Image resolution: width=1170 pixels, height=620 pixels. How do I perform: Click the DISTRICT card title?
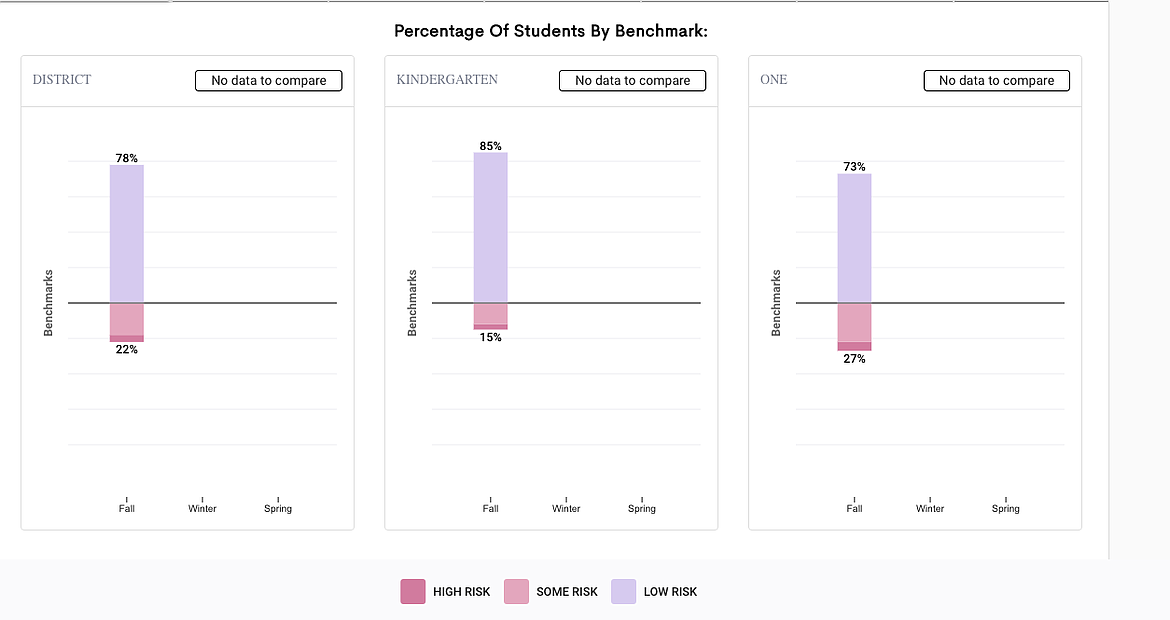pyautogui.click(x=62, y=80)
